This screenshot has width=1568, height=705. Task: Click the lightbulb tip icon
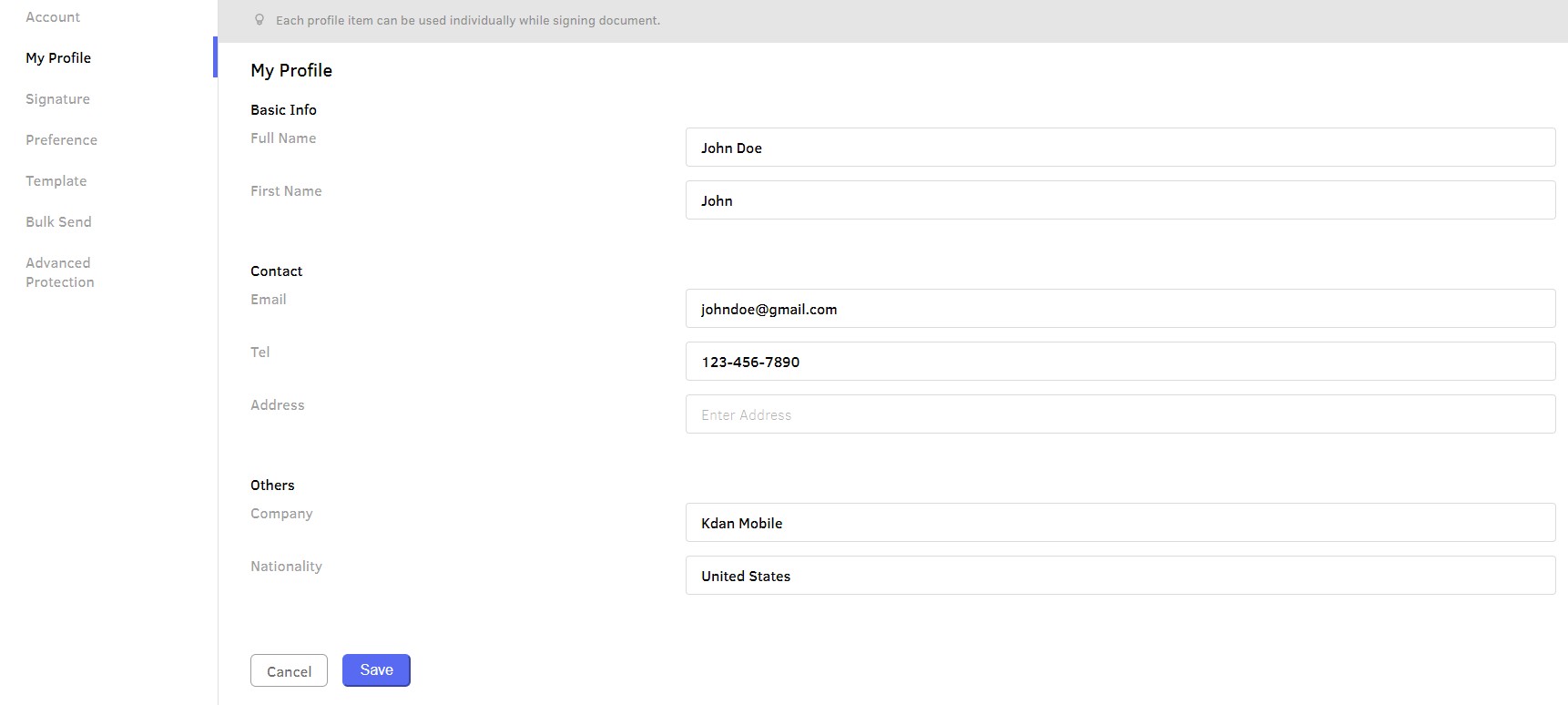coord(260,20)
